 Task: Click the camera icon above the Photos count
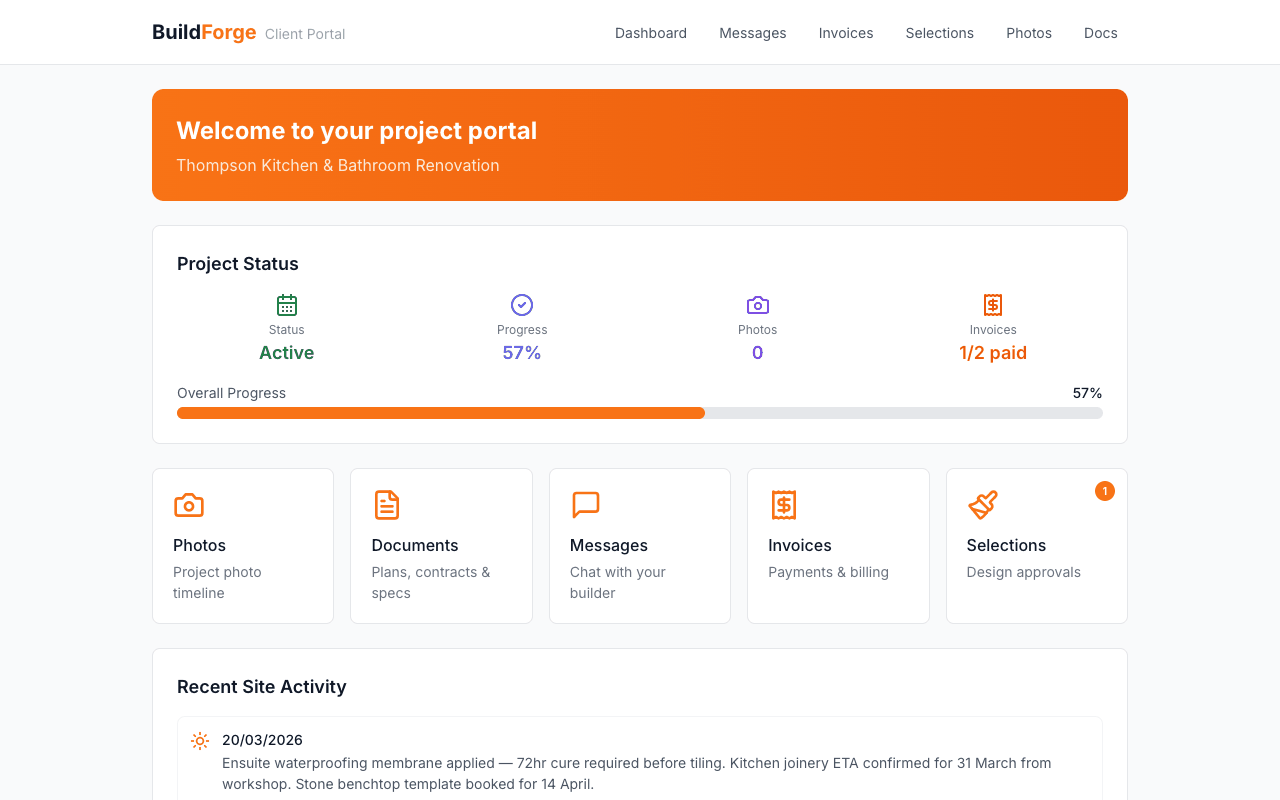tap(757, 305)
